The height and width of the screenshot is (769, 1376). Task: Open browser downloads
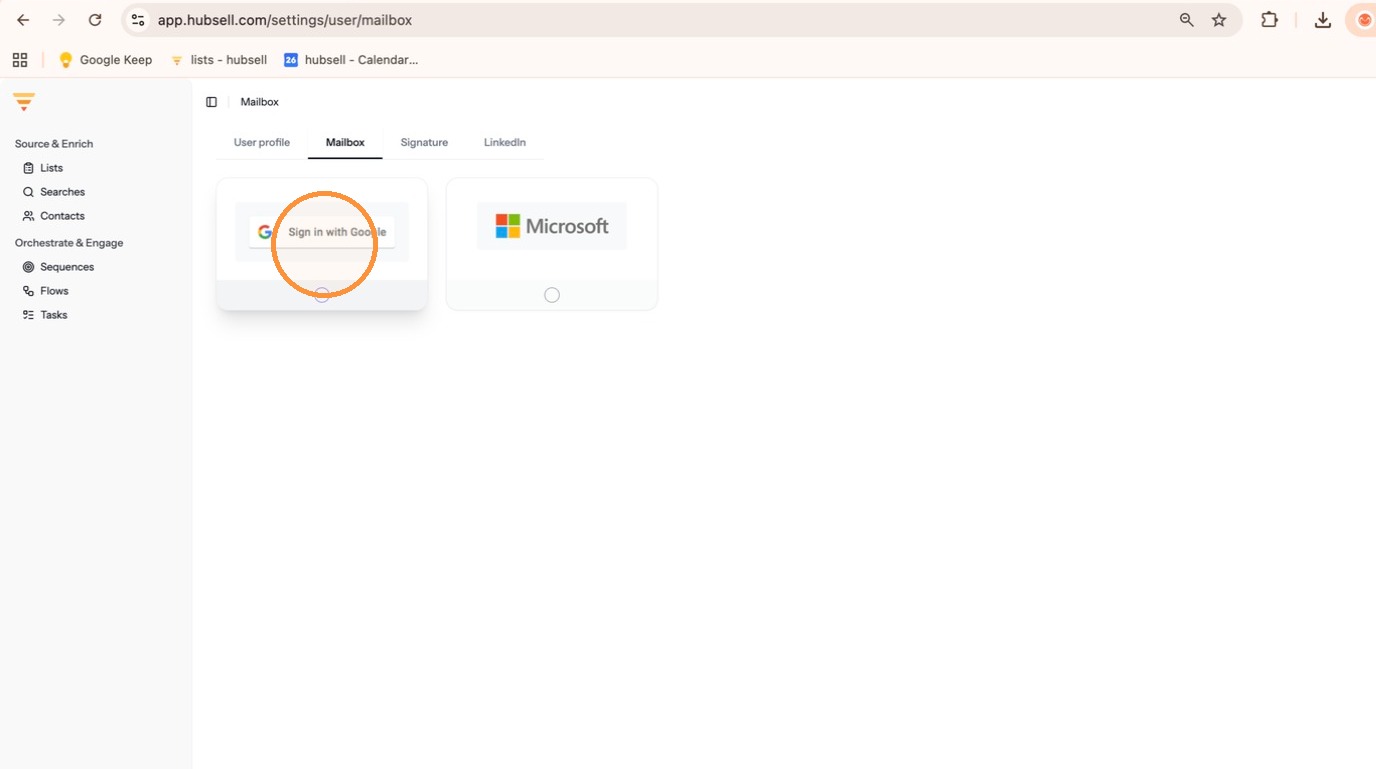point(1322,20)
